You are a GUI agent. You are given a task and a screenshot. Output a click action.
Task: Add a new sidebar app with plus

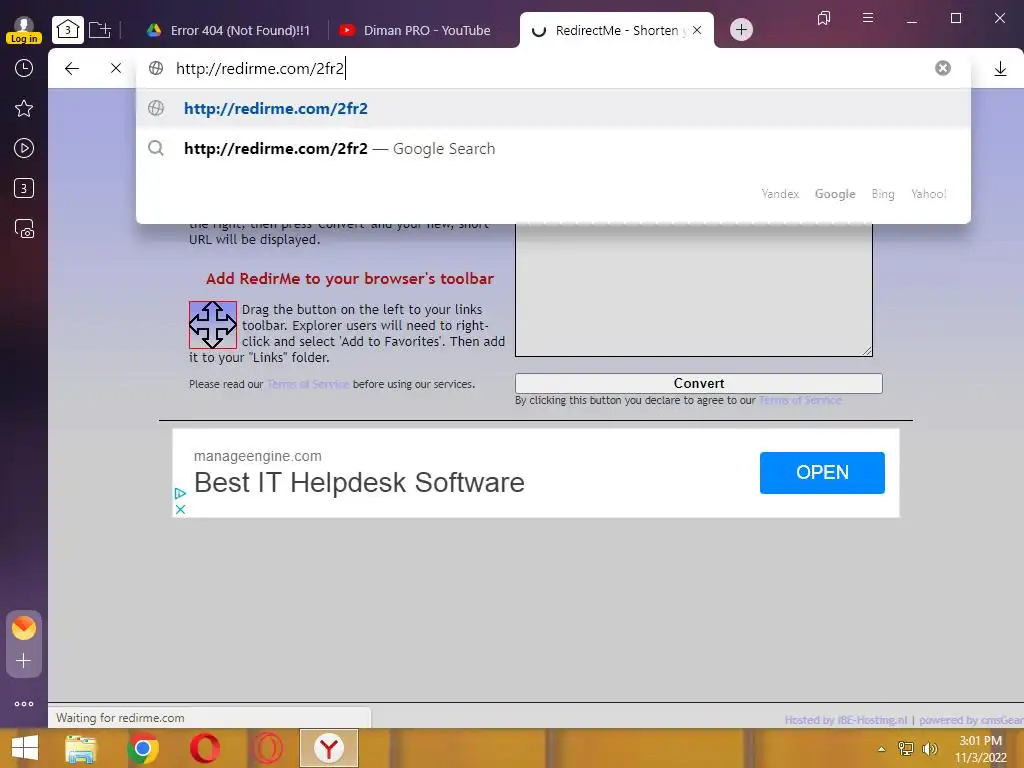coord(24,661)
